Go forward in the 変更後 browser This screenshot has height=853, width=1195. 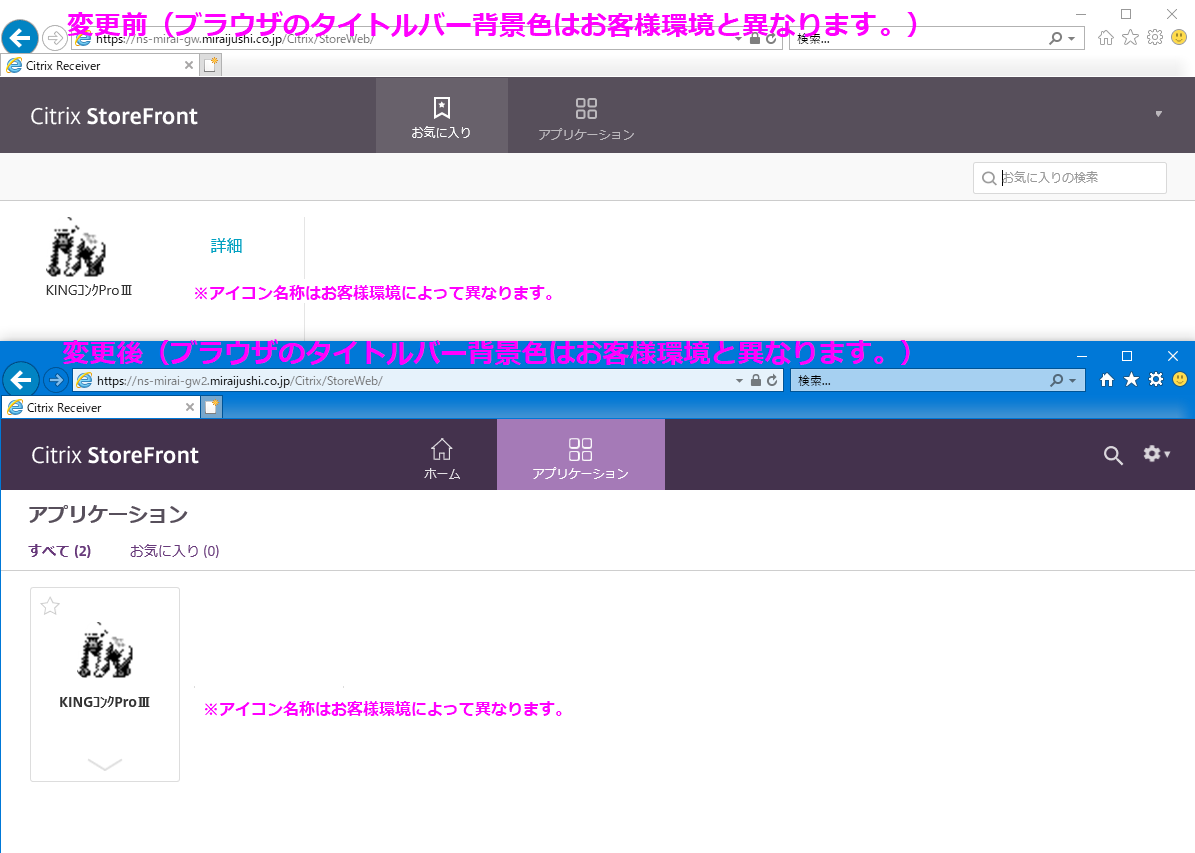[56, 380]
